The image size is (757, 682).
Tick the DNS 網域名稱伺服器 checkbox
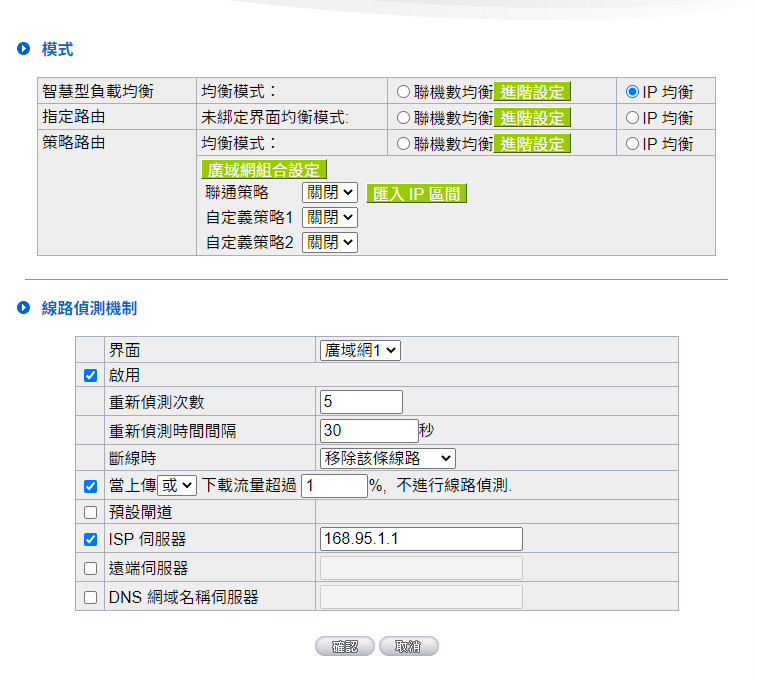pos(91,598)
